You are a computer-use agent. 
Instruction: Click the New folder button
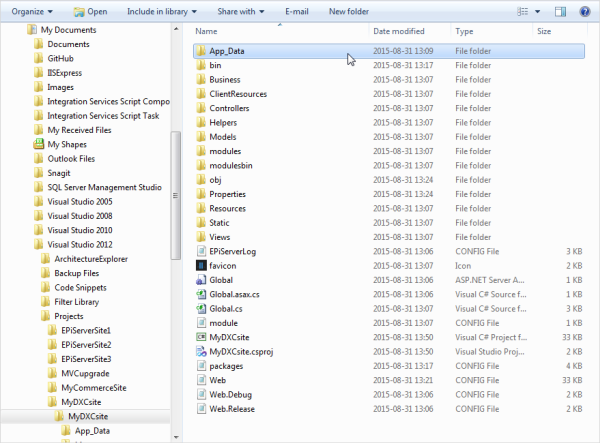click(x=347, y=12)
